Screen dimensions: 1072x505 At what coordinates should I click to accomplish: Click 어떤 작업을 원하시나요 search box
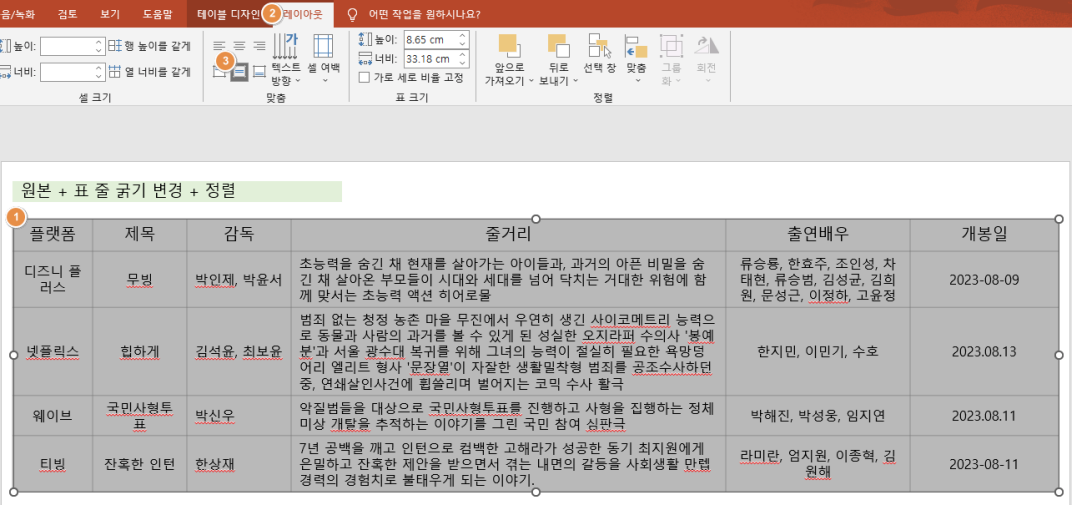click(x=424, y=13)
